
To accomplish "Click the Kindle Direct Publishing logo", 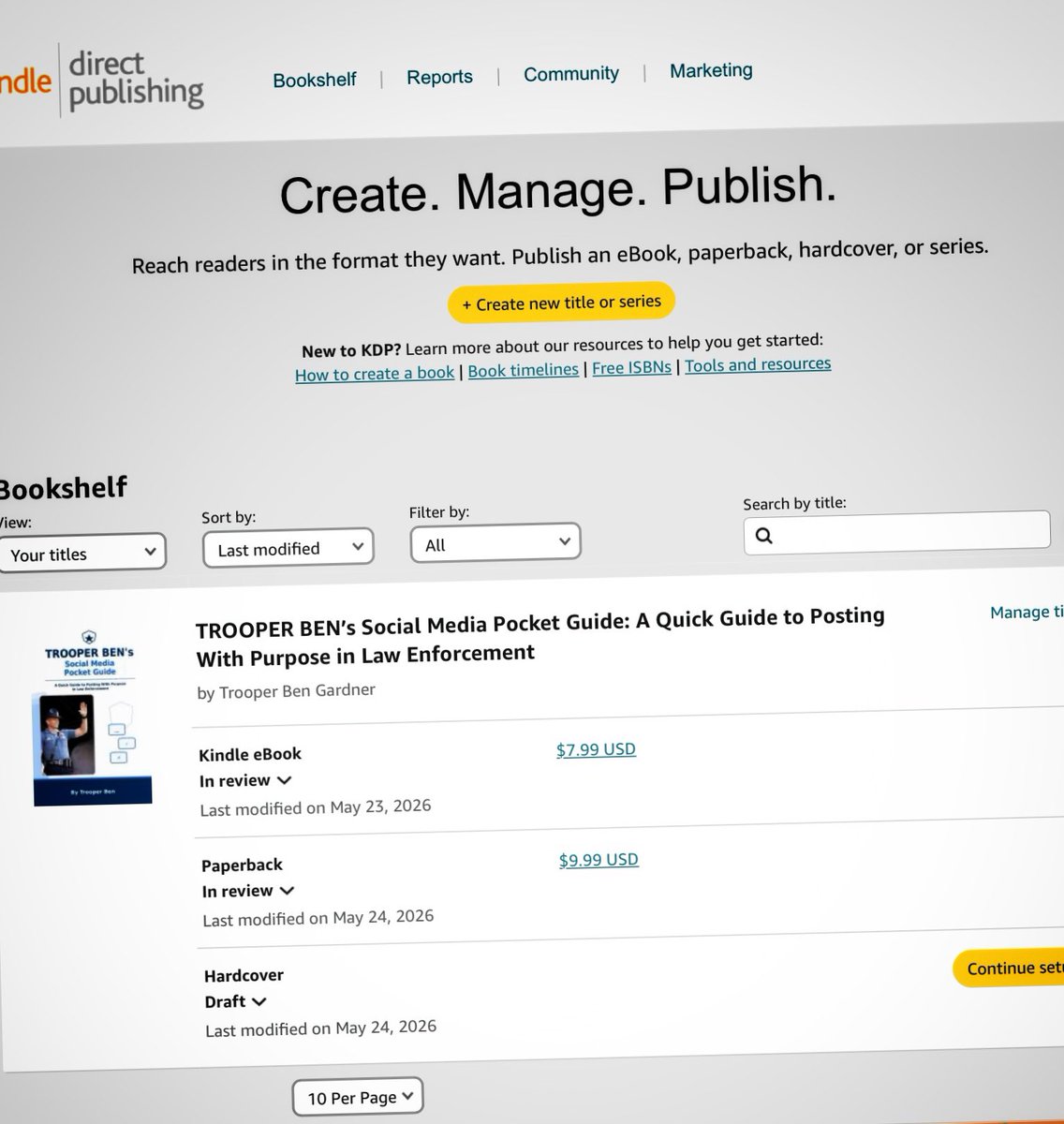I will pos(101,81).
